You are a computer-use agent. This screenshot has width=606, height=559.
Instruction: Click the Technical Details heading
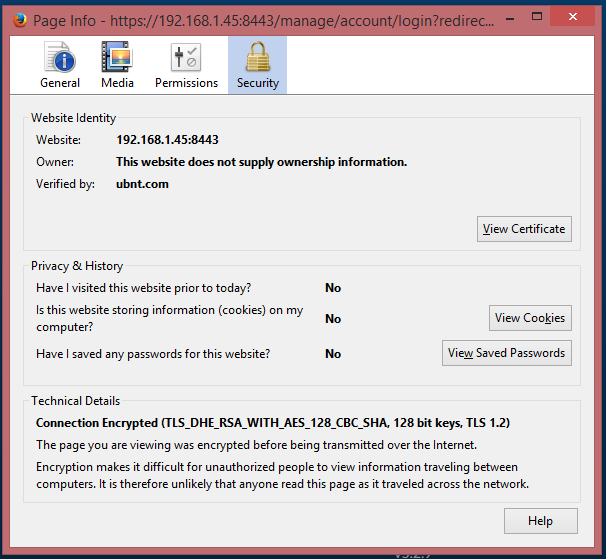point(76,401)
